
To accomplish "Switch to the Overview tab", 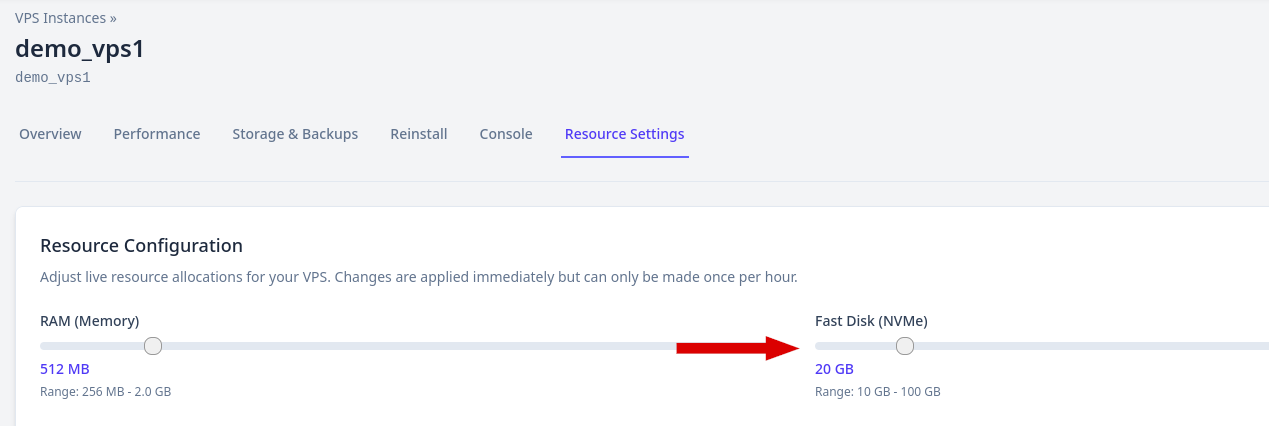I will pyautogui.click(x=50, y=134).
